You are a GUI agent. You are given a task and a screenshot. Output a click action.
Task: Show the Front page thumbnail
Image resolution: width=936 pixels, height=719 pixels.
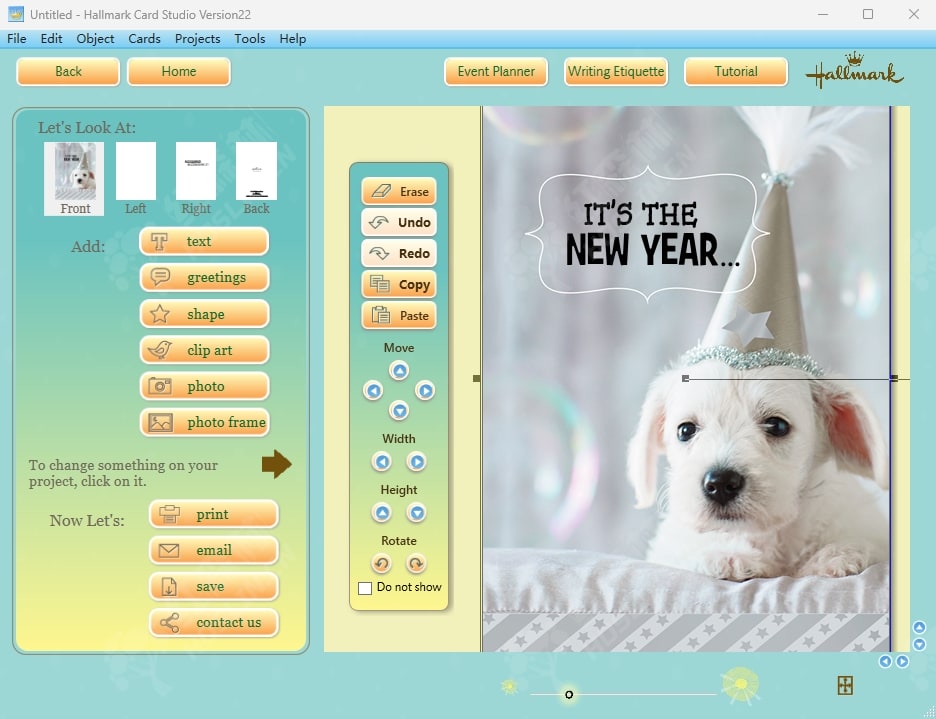pyautogui.click(x=74, y=179)
